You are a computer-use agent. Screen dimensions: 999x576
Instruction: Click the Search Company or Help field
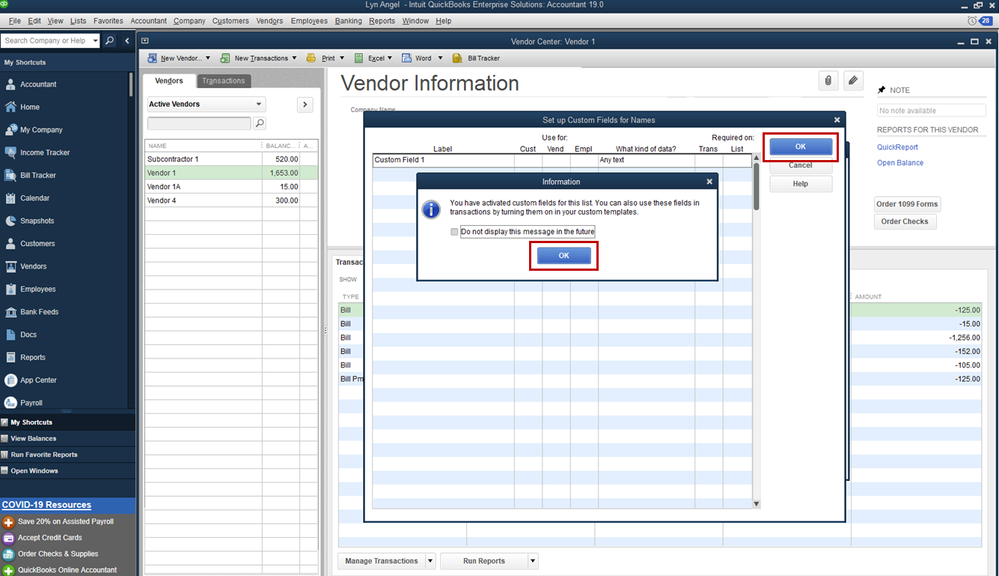(47, 41)
